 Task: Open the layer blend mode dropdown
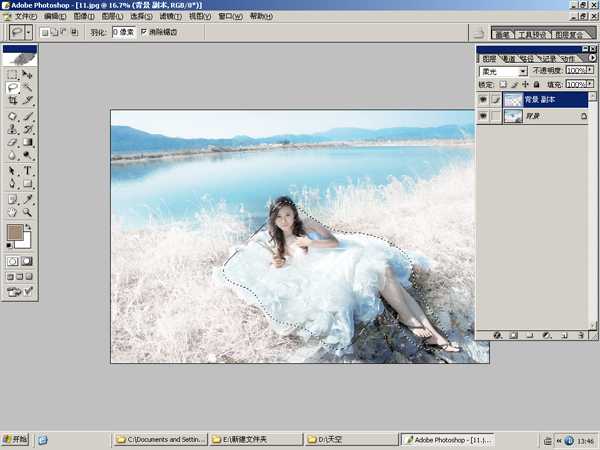pyautogui.click(x=522, y=72)
